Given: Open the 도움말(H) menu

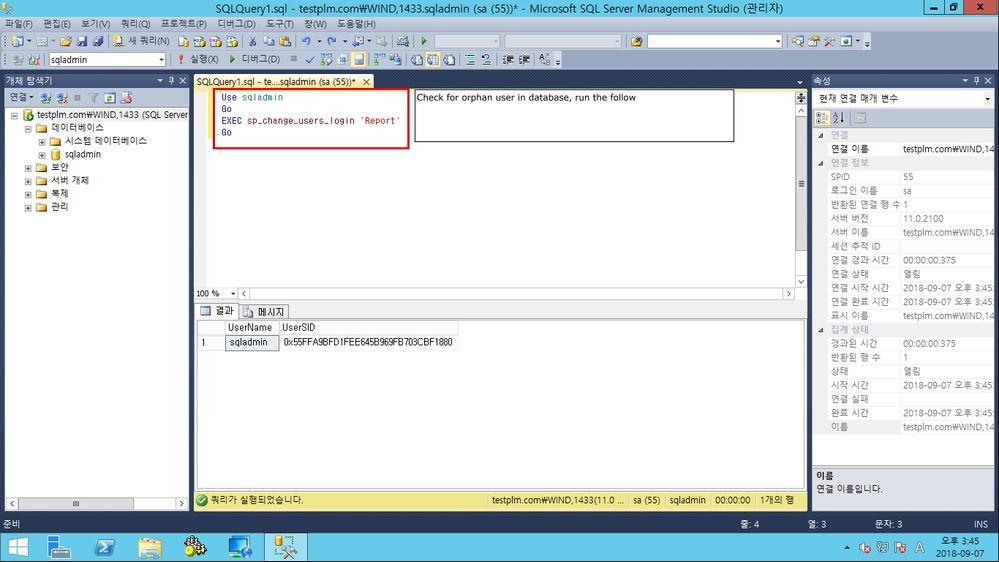Looking at the screenshot, I should click(356, 24).
